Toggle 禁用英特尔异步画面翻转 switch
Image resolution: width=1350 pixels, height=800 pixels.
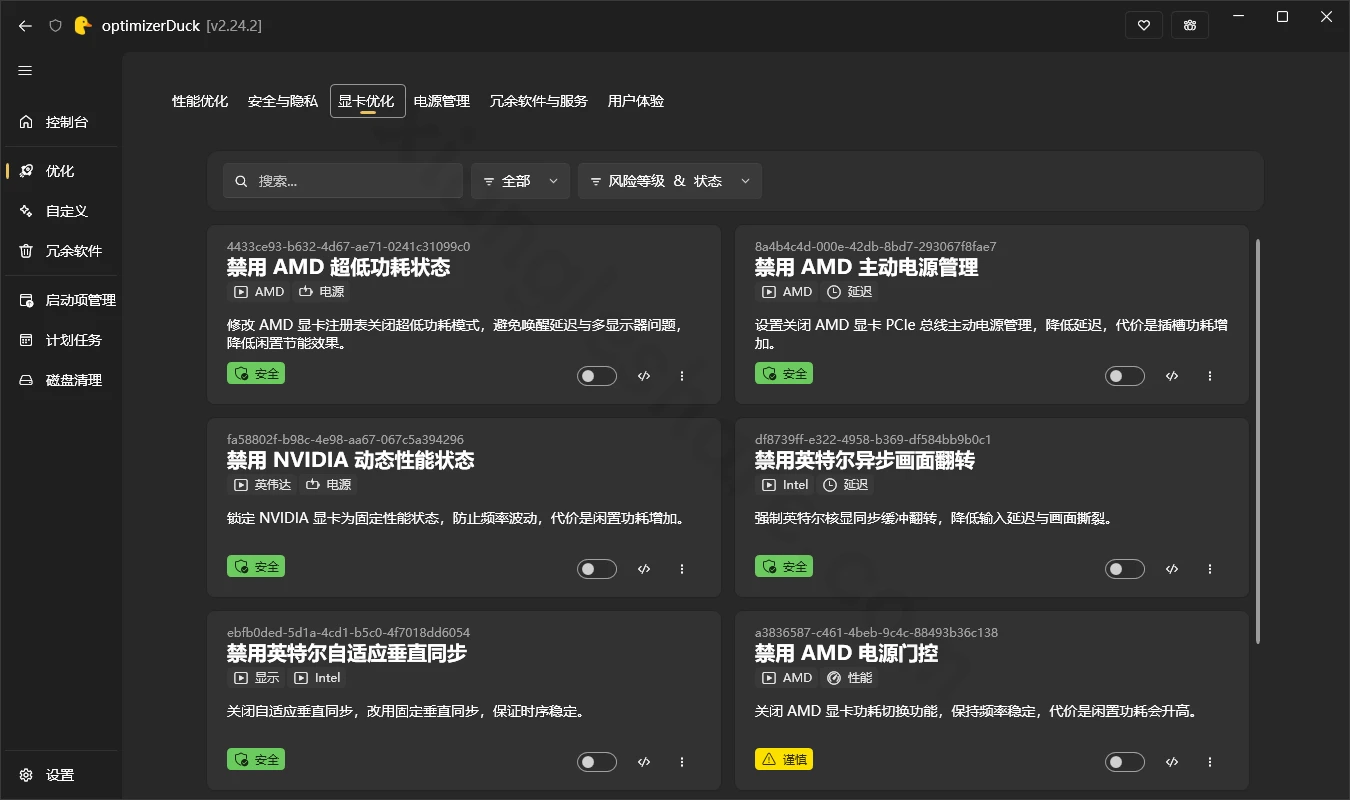[1125, 569]
